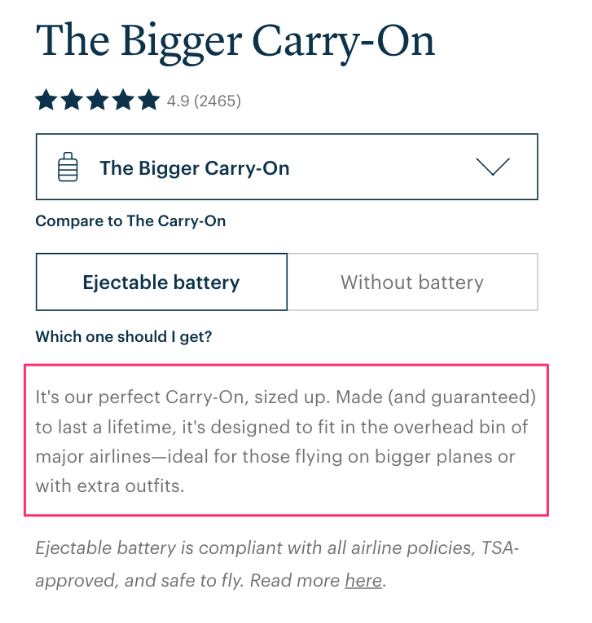Click the words major airlines in the description
The height and width of the screenshot is (623, 592).
click(x=93, y=457)
